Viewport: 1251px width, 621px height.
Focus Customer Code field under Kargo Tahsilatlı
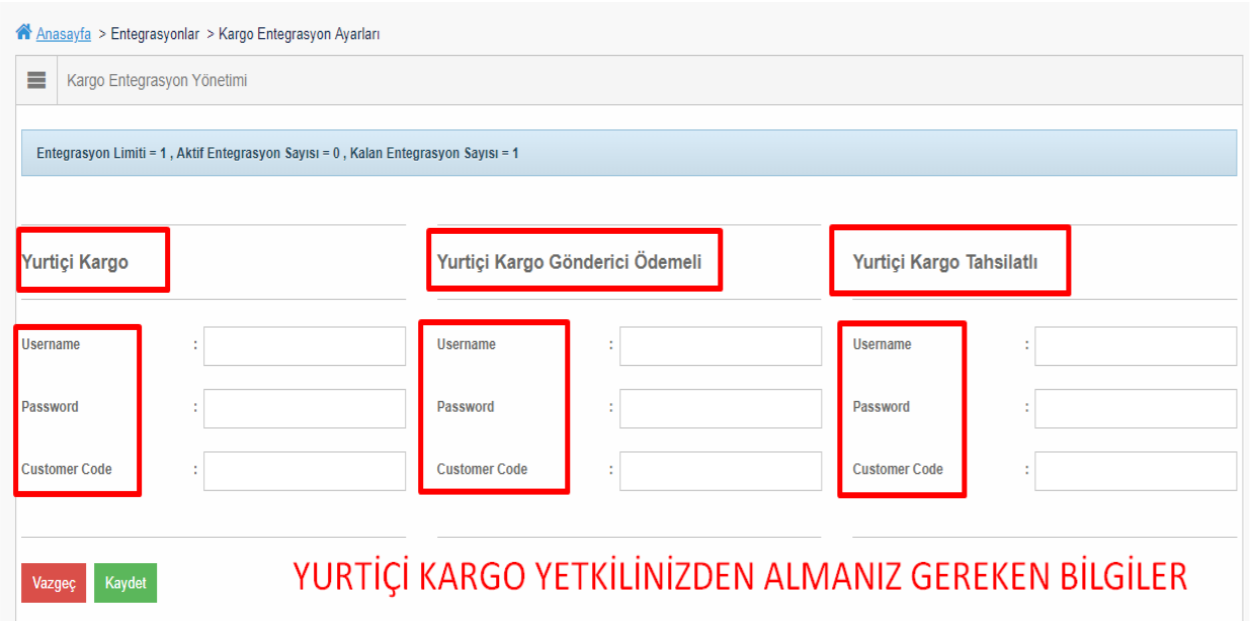(1136, 471)
